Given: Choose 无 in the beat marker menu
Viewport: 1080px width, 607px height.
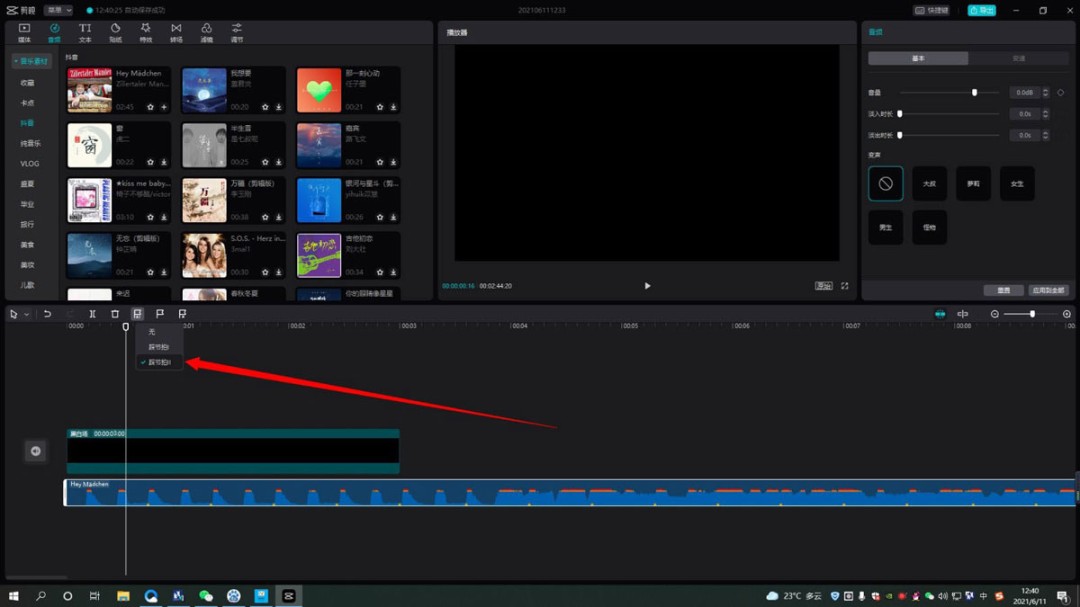Looking at the screenshot, I should click(x=153, y=332).
